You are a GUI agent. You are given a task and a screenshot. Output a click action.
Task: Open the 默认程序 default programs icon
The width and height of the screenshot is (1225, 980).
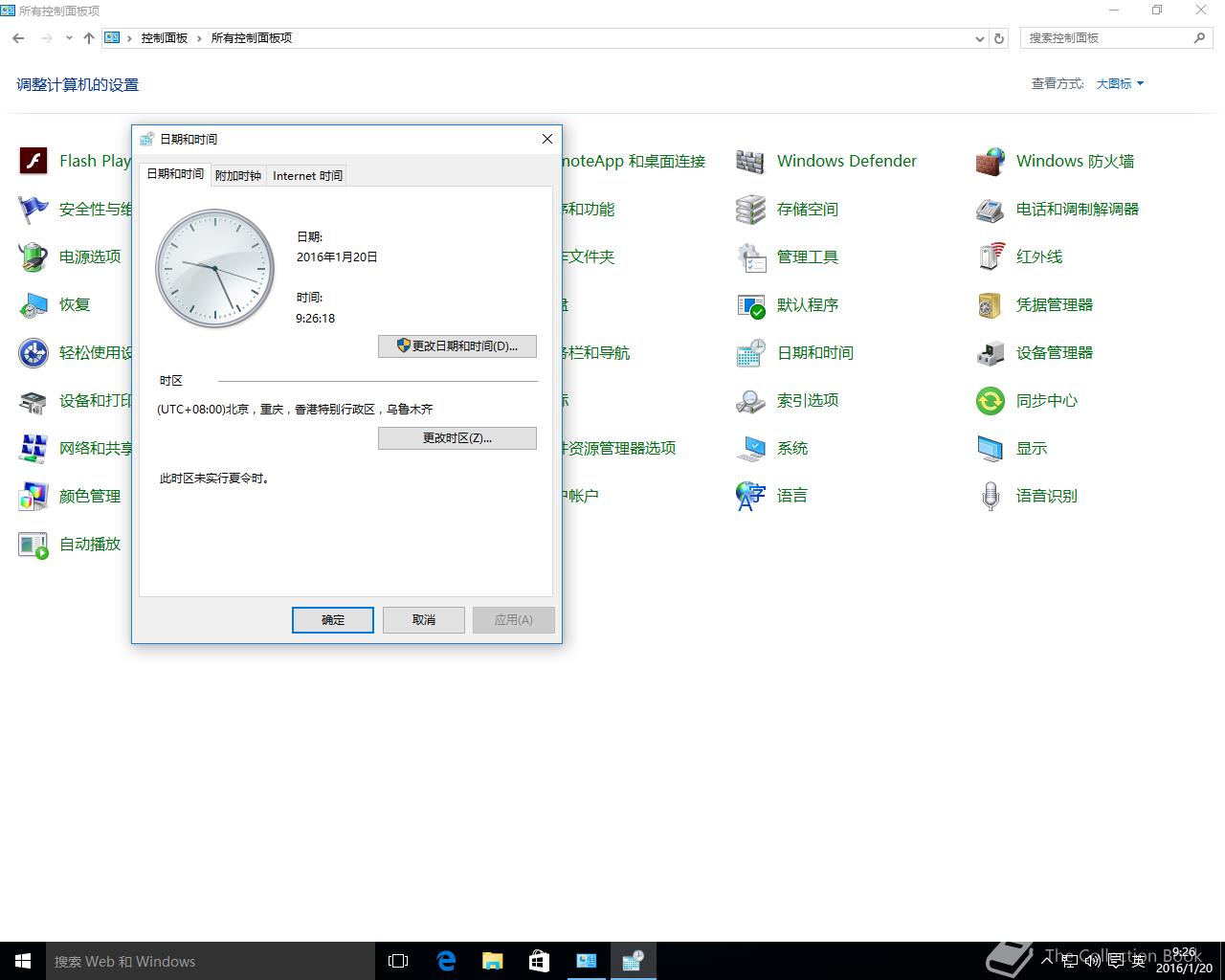(x=751, y=304)
